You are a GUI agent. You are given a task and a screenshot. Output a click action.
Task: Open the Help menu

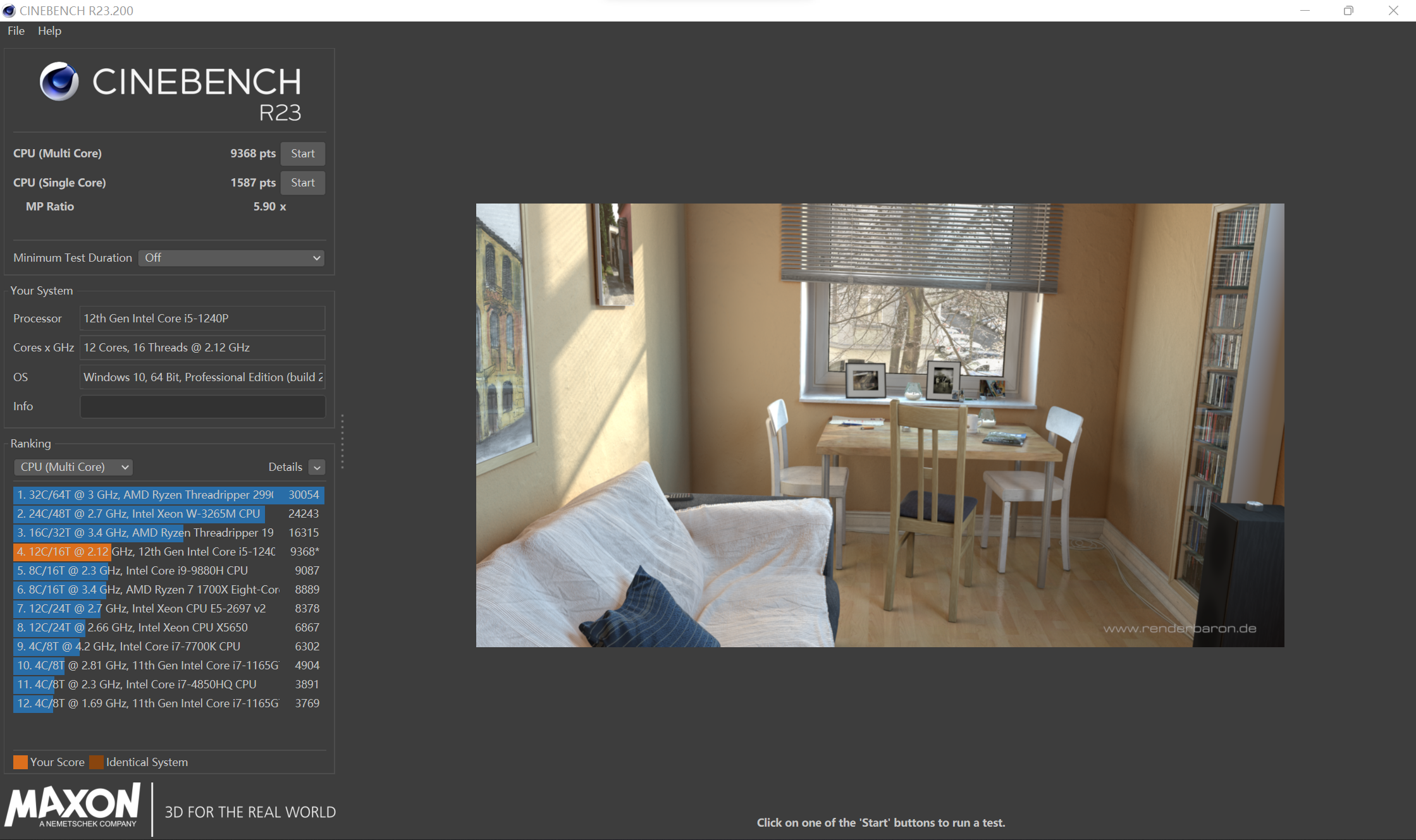(x=49, y=31)
